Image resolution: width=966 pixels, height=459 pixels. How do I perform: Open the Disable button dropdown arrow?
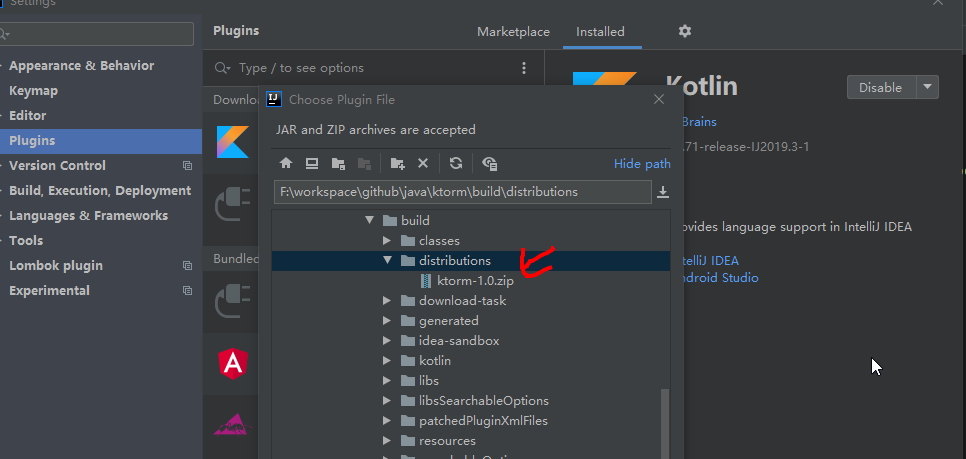click(x=928, y=87)
